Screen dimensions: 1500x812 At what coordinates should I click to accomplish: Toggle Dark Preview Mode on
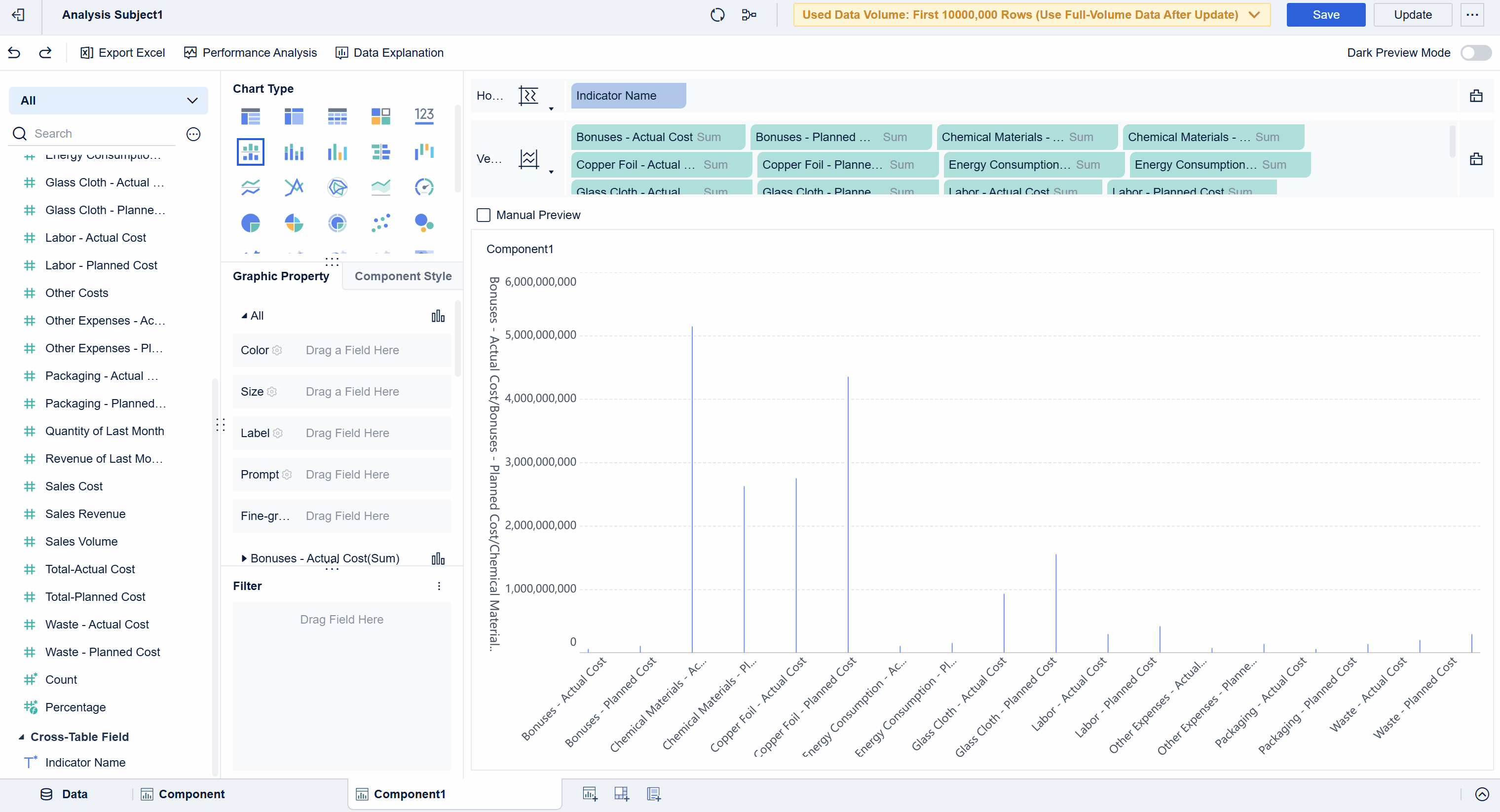1475,52
